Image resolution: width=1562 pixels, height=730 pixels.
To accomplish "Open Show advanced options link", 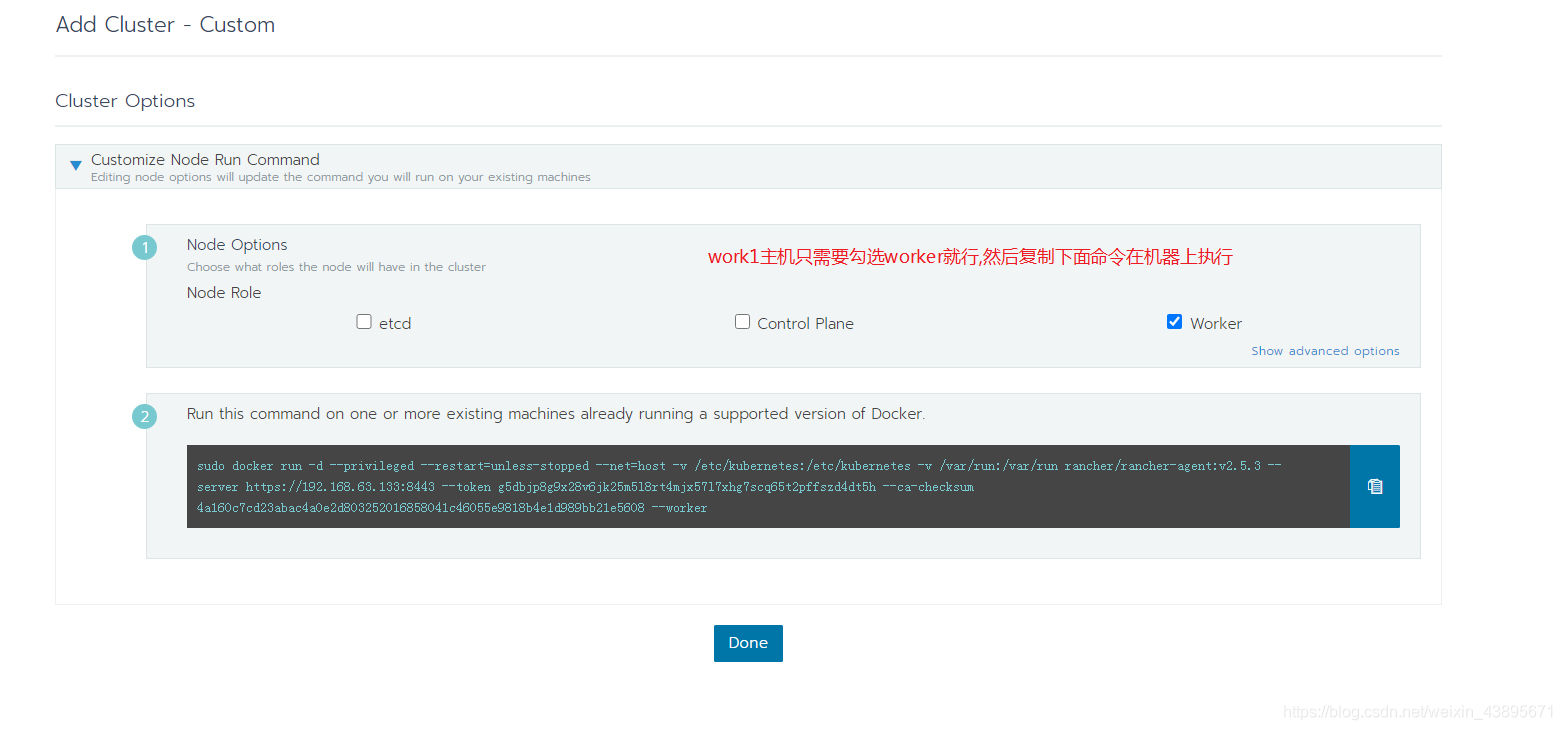I will click(1325, 351).
